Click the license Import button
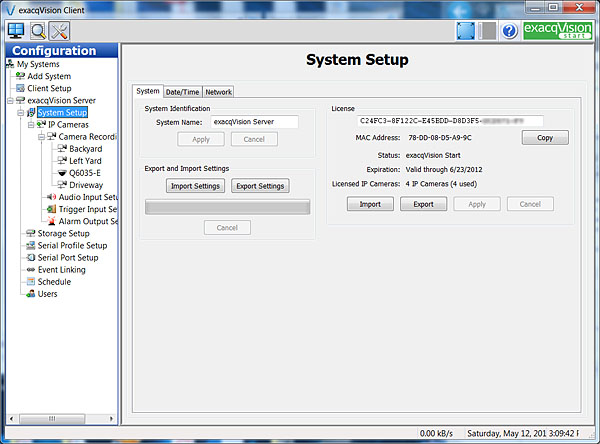The height and width of the screenshot is (444, 600). (x=370, y=204)
